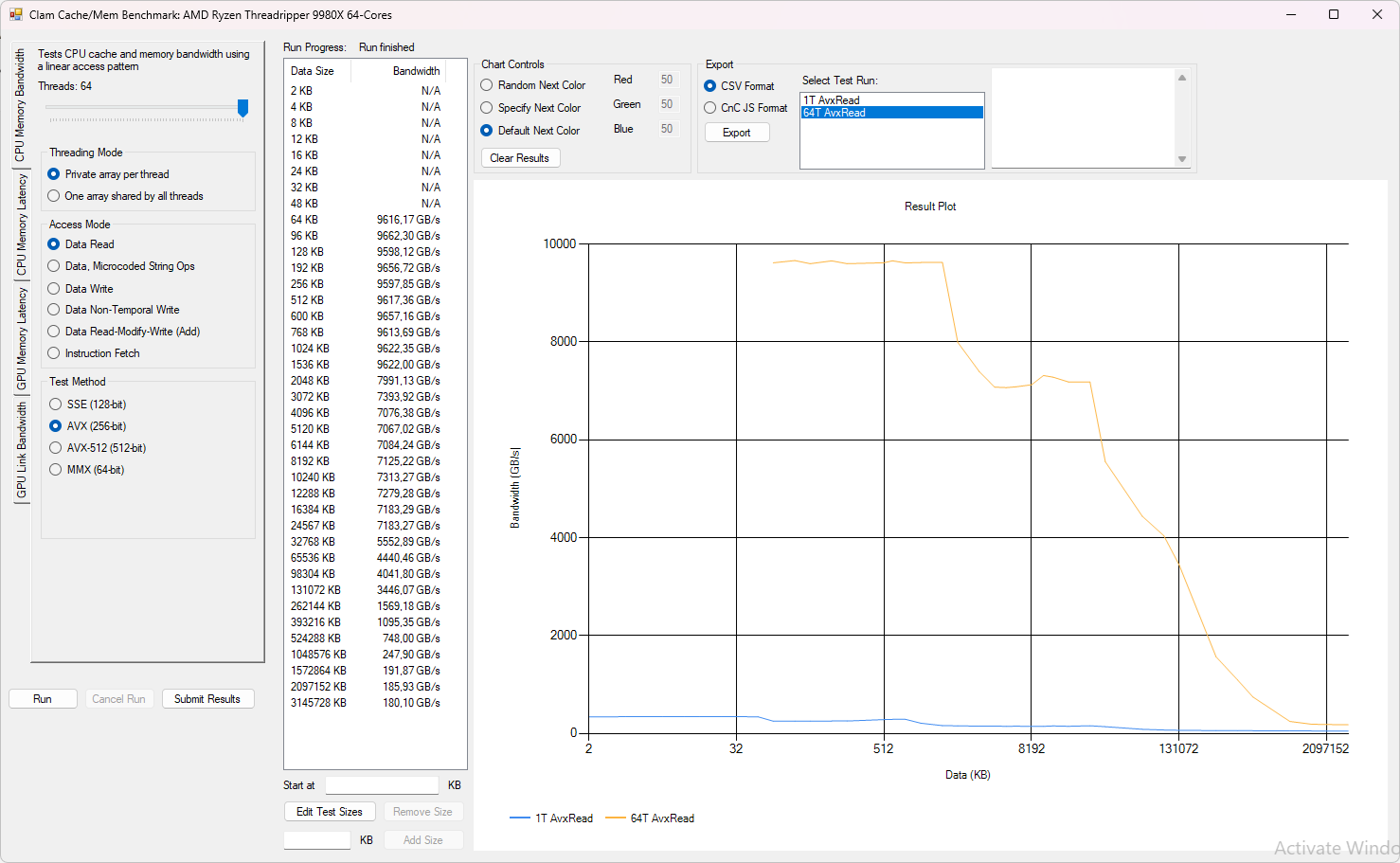Select the 64 KB result row

click(366, 220)
